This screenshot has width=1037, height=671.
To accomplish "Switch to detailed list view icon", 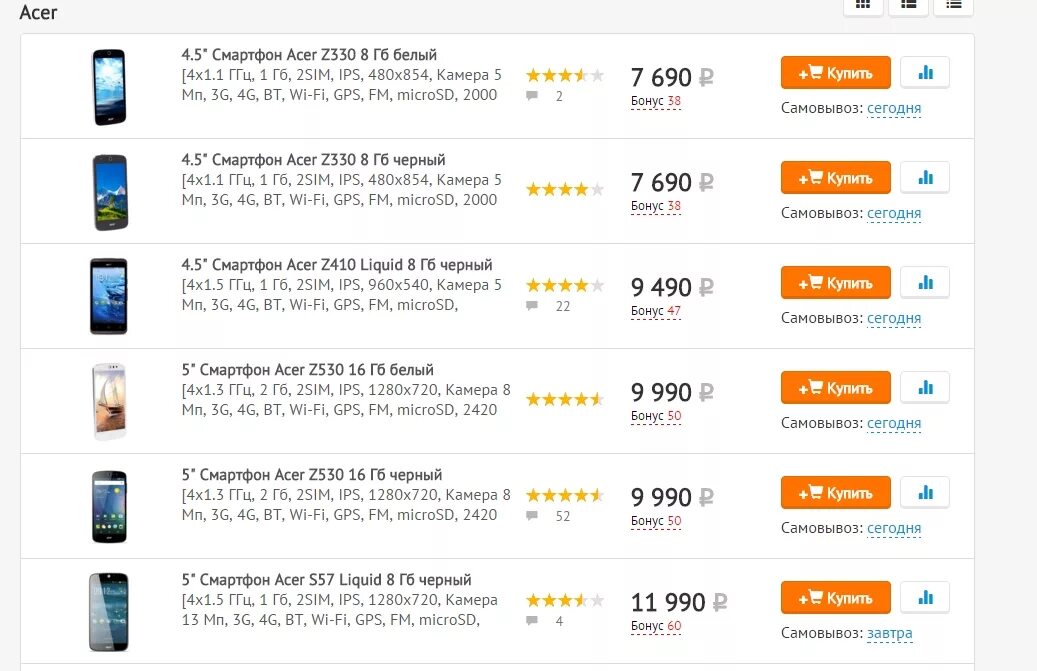I will (908, 6).
